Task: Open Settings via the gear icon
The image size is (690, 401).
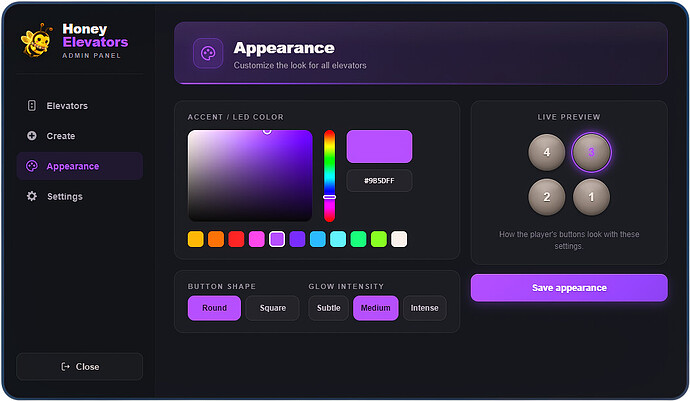Action: pos(32,196)
